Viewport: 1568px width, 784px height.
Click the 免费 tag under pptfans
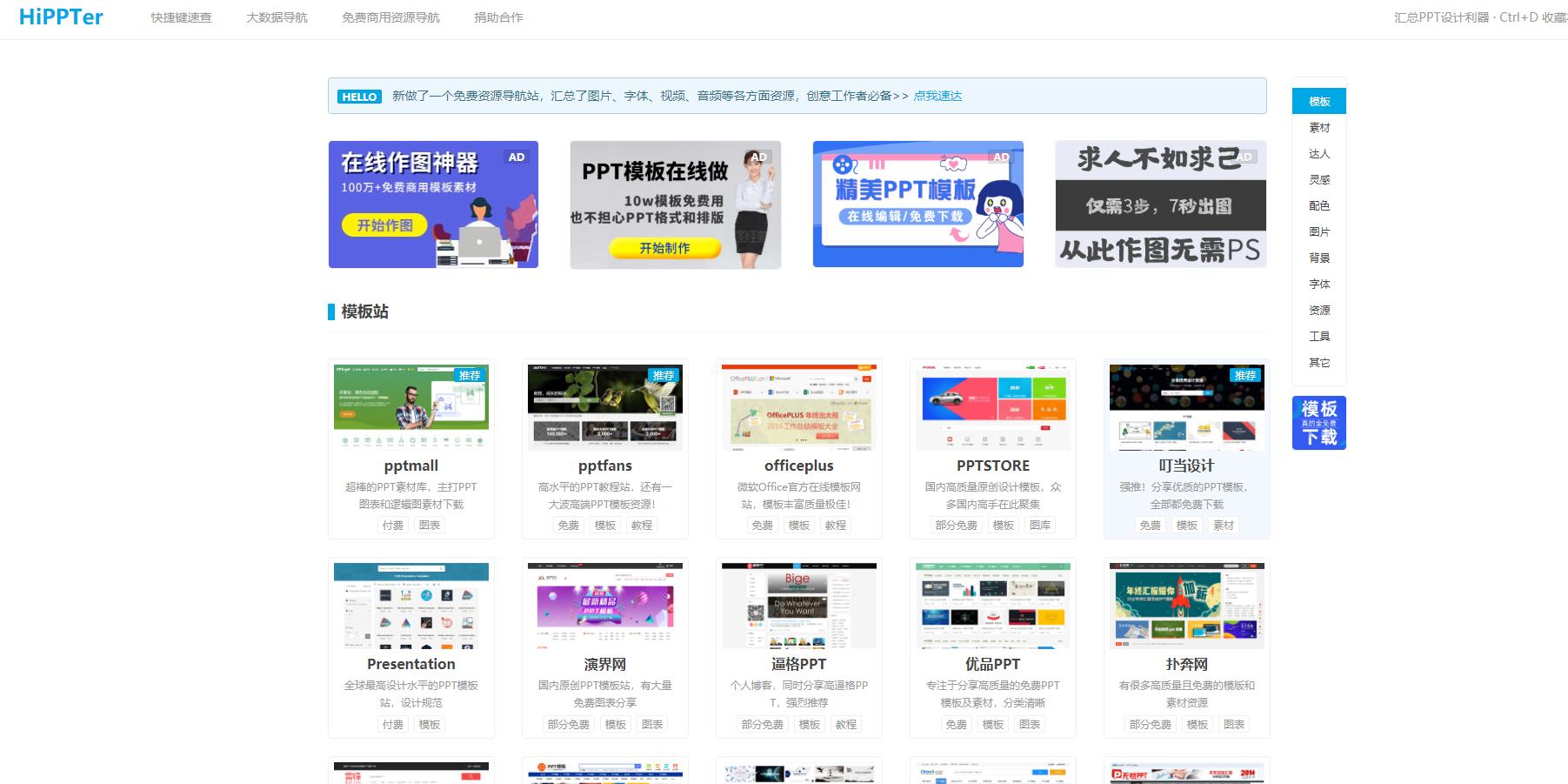[x=567, y=525]
